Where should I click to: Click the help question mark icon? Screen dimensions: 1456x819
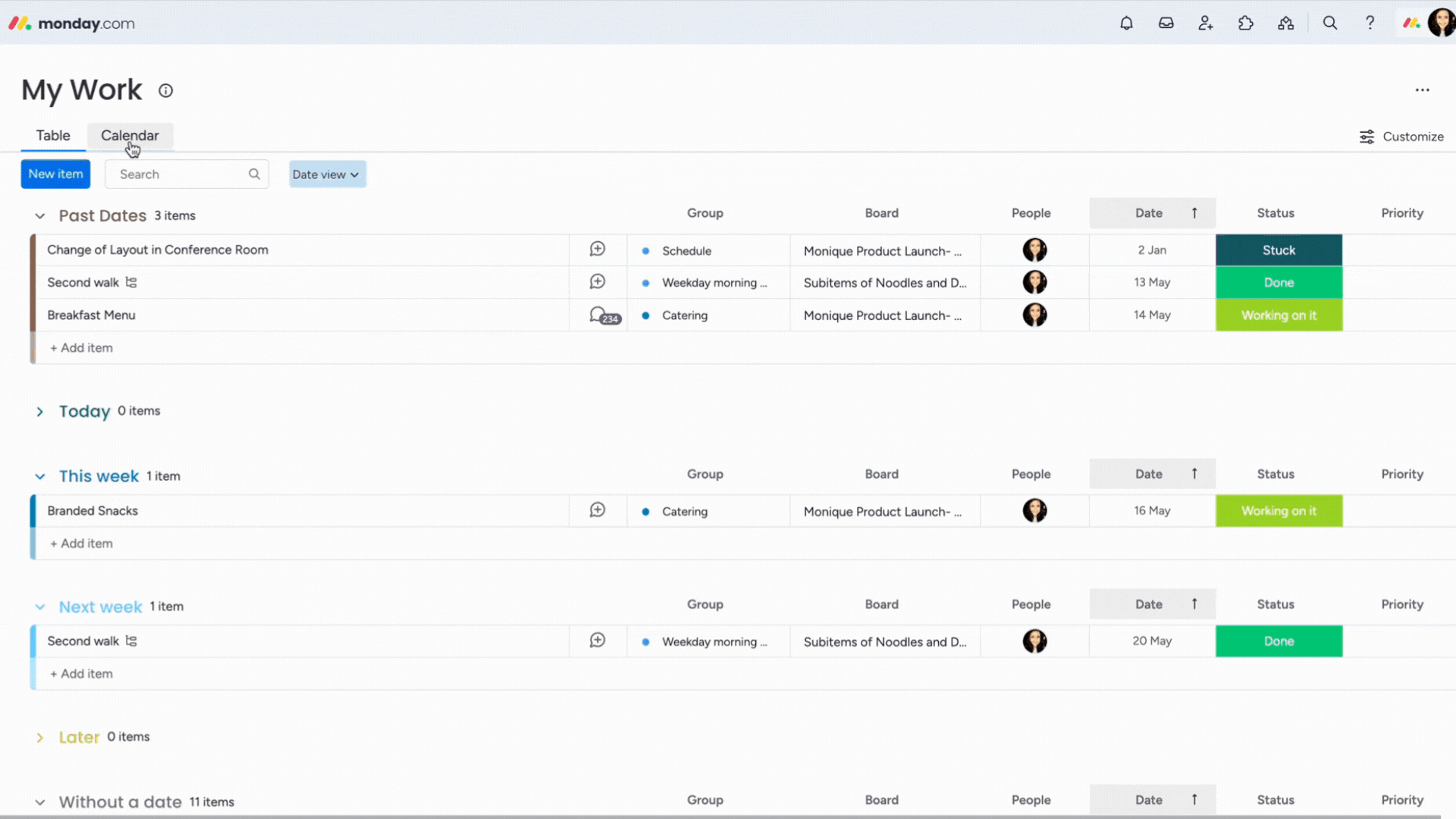[1370, 23]
